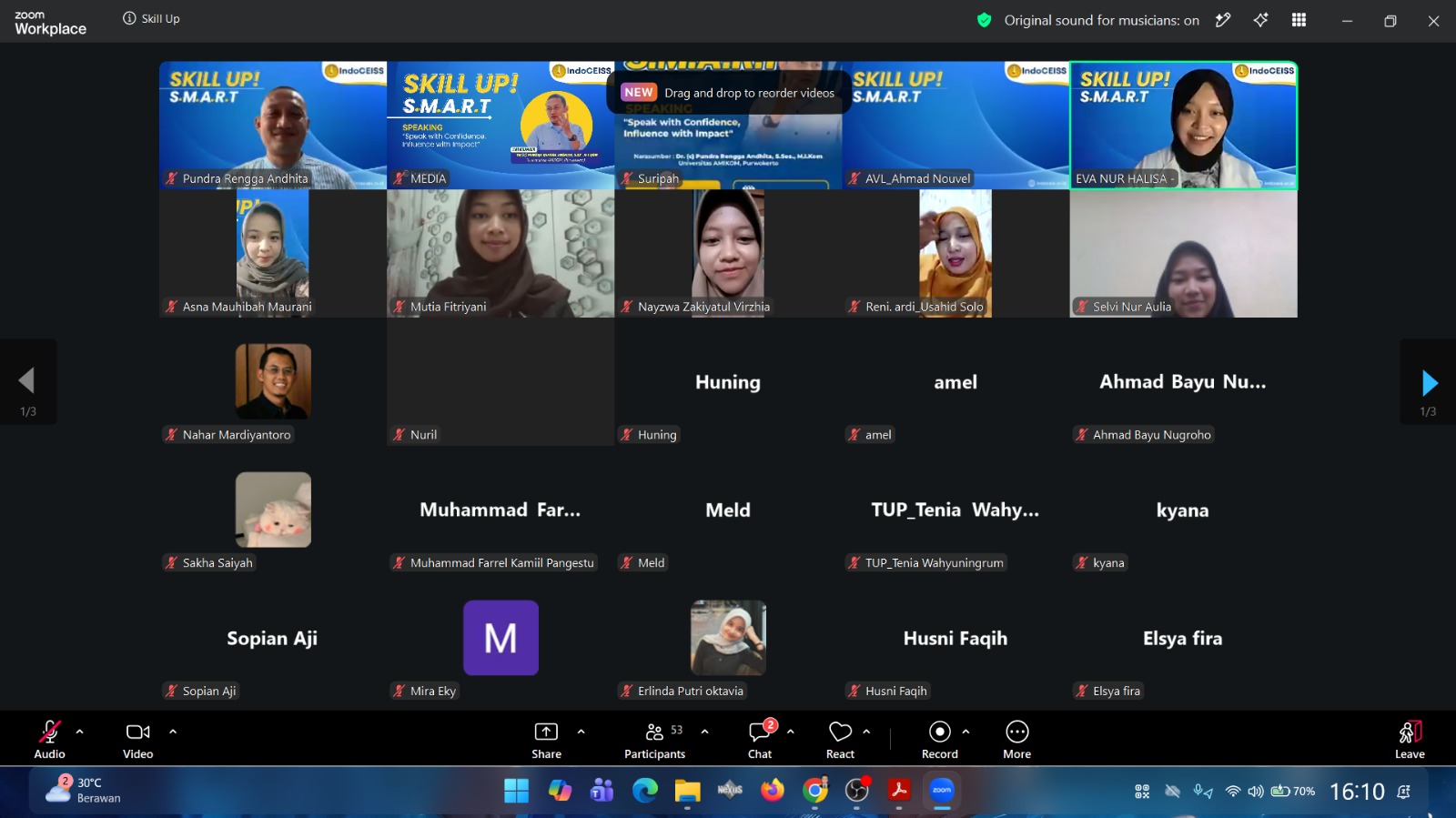Open meeting info icon beside Skill Up
The image size is (1456, 818).
(x=129, y=18)
